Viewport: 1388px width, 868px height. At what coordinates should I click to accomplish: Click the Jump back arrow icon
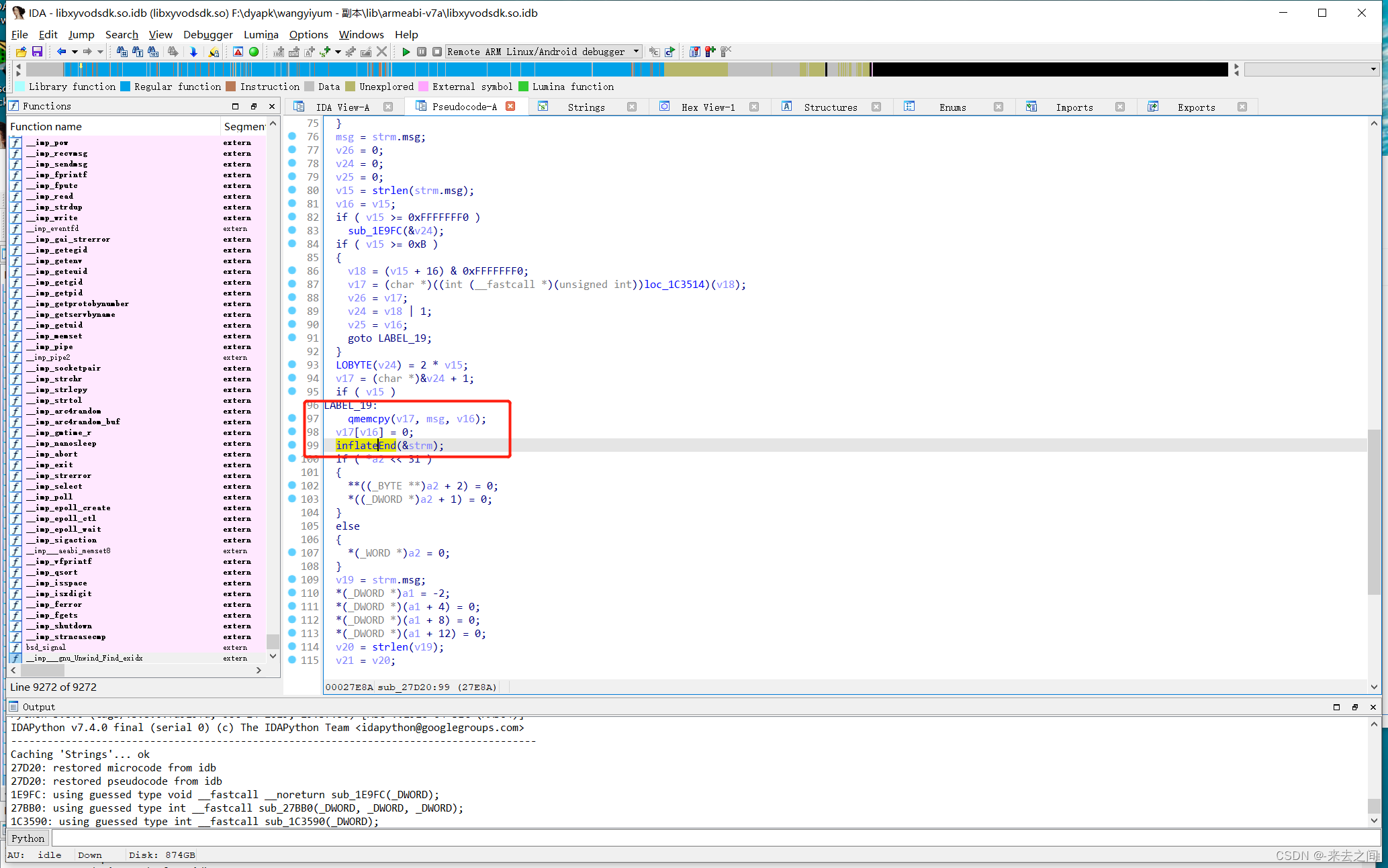coord(61,52)
